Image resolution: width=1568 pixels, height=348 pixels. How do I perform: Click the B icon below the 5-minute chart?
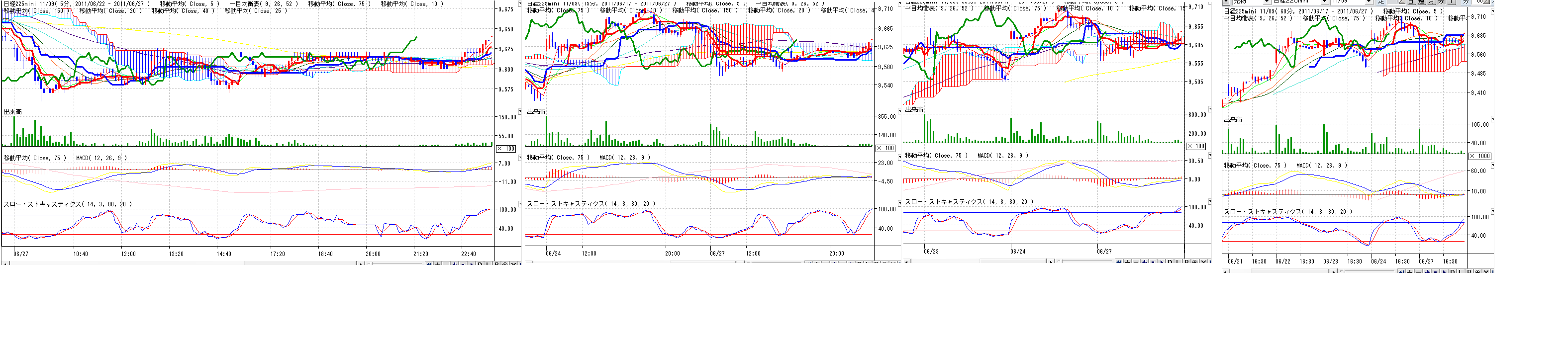coord(496,264)
